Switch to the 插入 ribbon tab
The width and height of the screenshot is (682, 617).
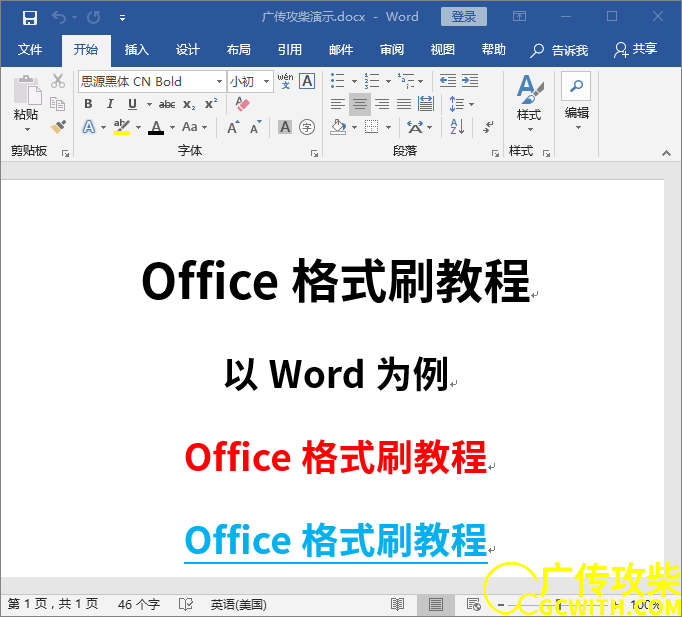tap(136, 49)
